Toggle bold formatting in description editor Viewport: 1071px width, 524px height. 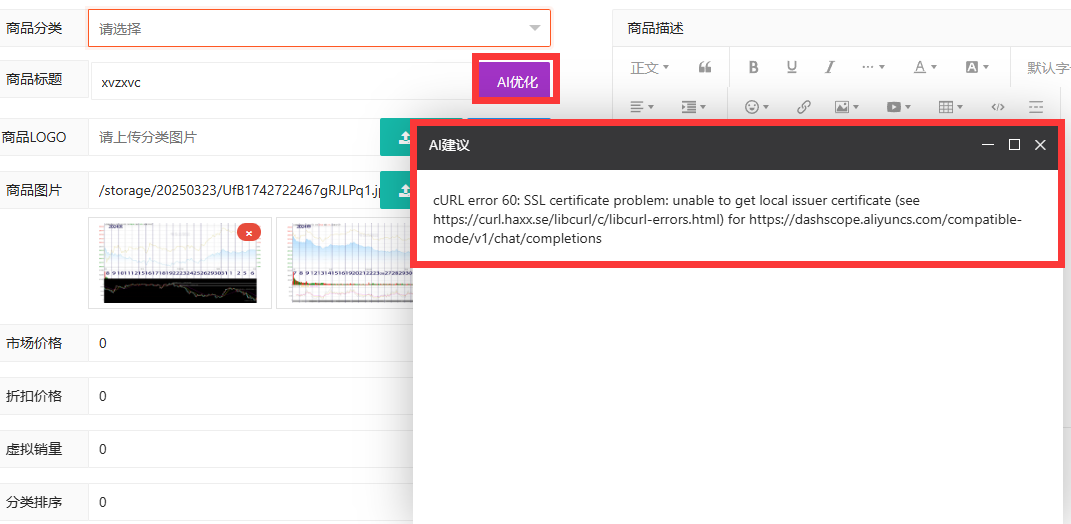(x=753, y=67)
